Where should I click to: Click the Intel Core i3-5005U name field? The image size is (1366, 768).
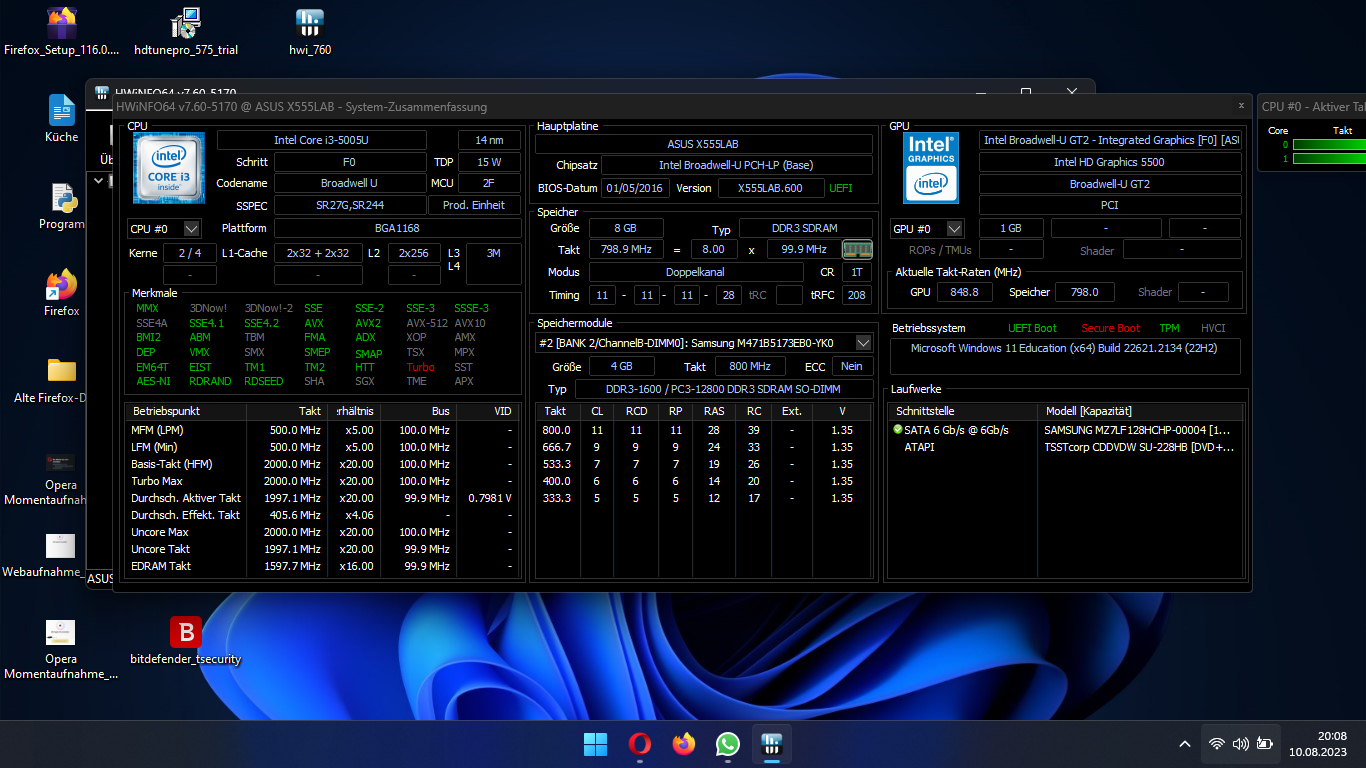click(x=322, y=140)
